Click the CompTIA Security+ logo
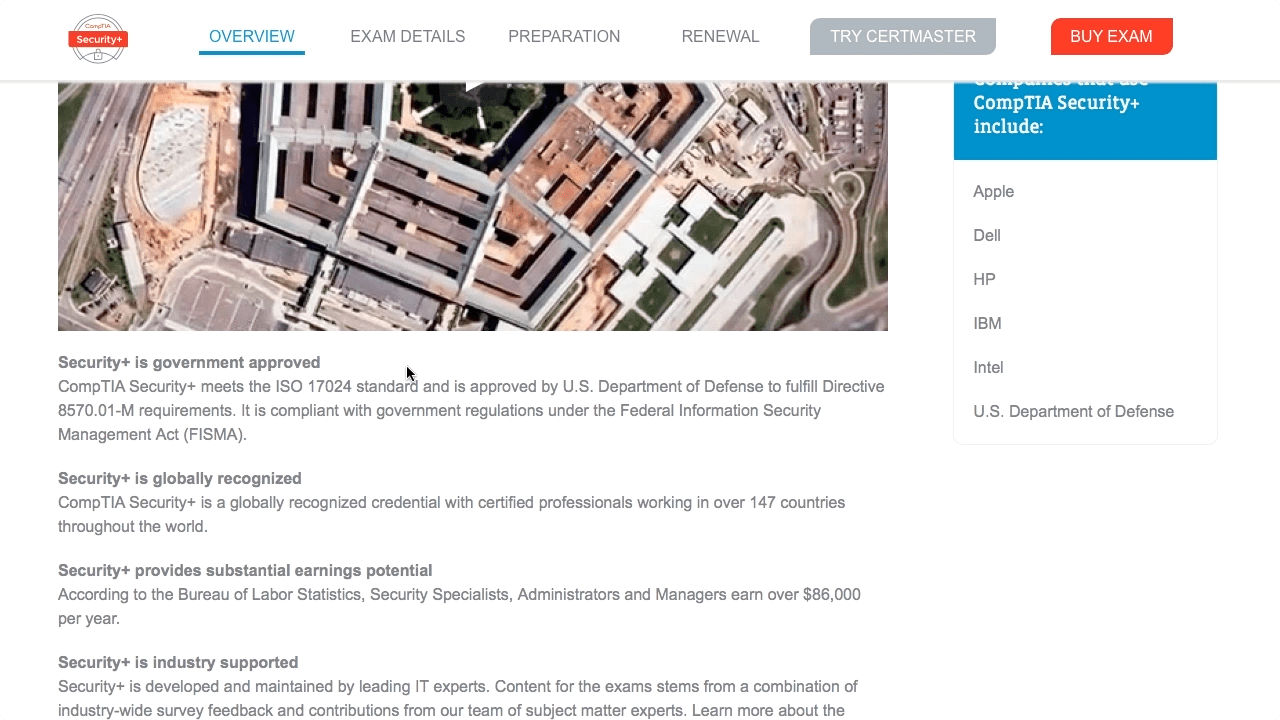Screen dimensions: 1280x720 coord(98,38)
